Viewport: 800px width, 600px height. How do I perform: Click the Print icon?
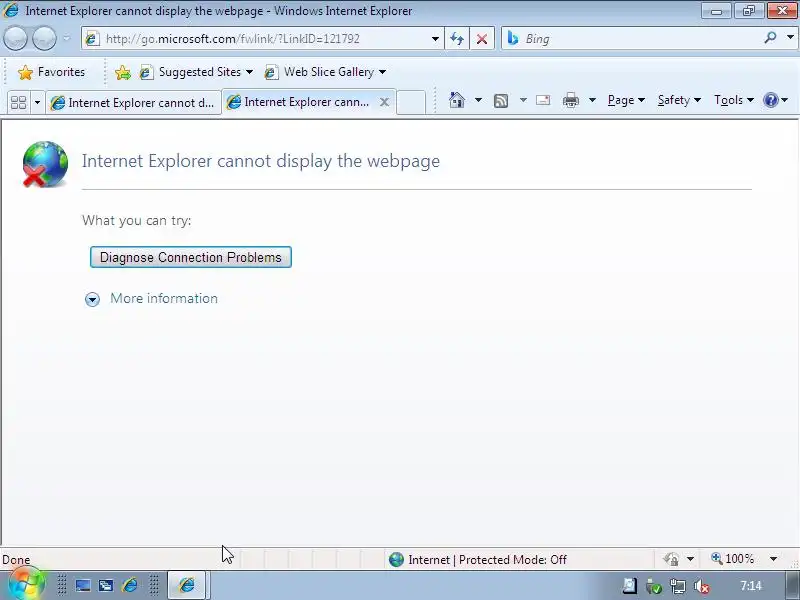pyautogui.click(x=571, y=101)
